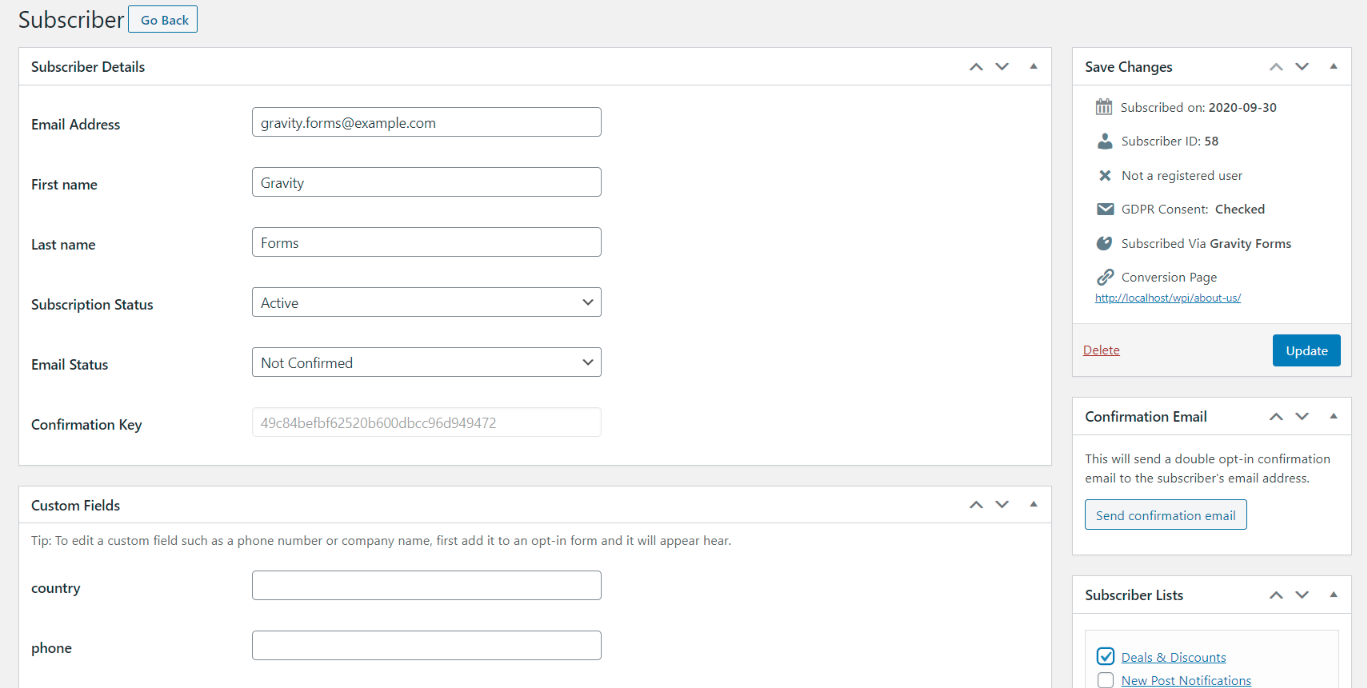Toggle the Save Changes panel

[x=1333, y=67]
